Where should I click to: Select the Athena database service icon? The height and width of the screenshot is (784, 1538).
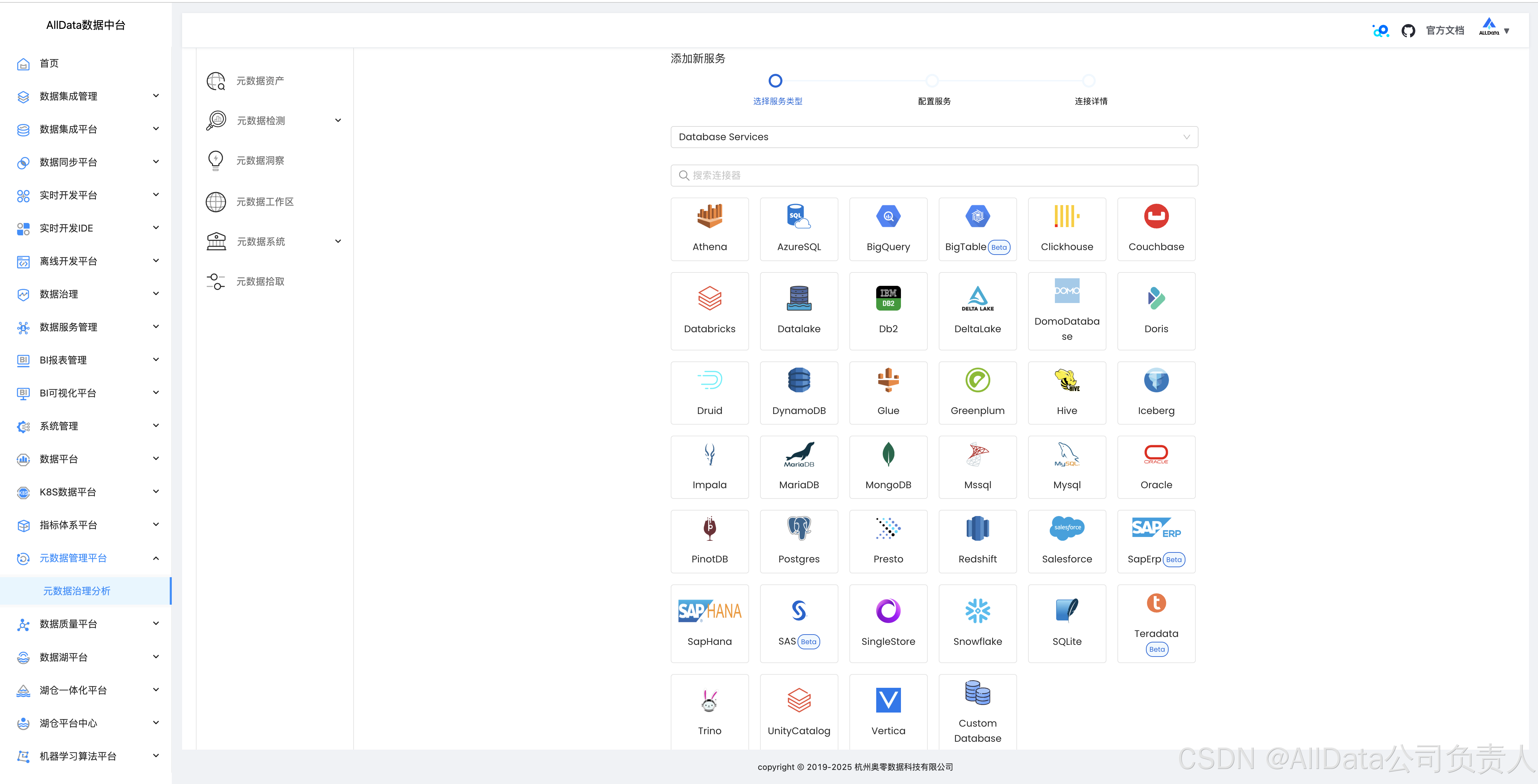[x=709, y=216]
